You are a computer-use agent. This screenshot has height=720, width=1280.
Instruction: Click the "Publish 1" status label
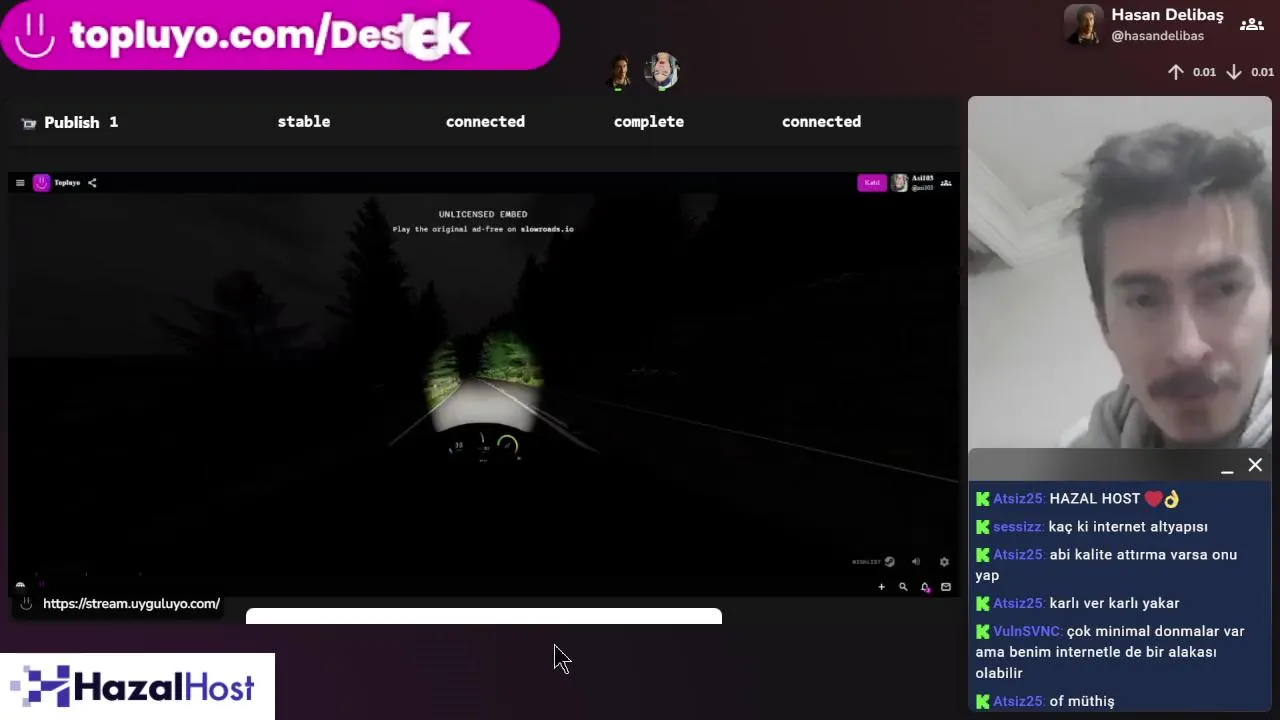(81, 122)
